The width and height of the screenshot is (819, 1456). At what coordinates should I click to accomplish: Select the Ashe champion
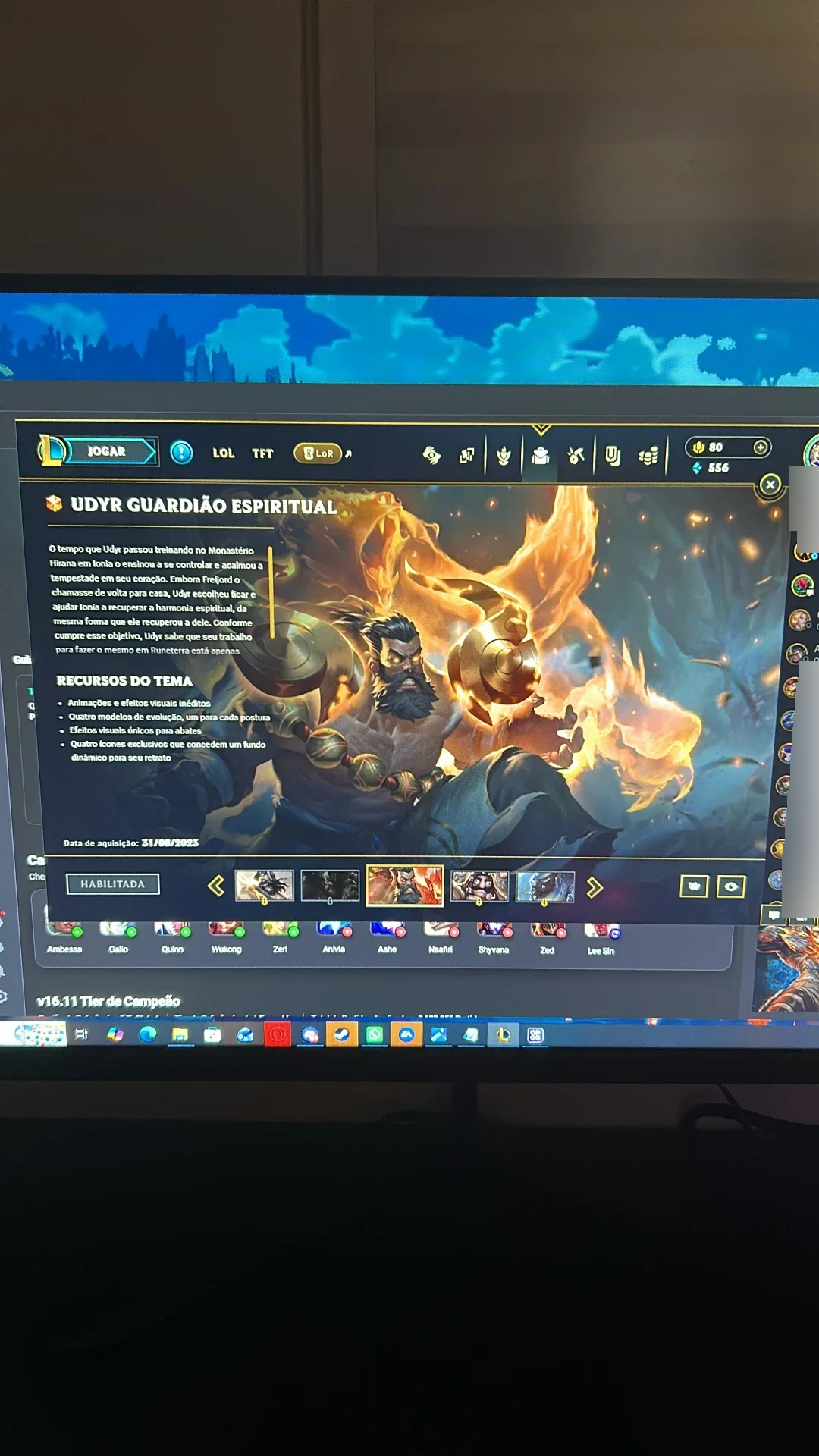coord(388,939)
